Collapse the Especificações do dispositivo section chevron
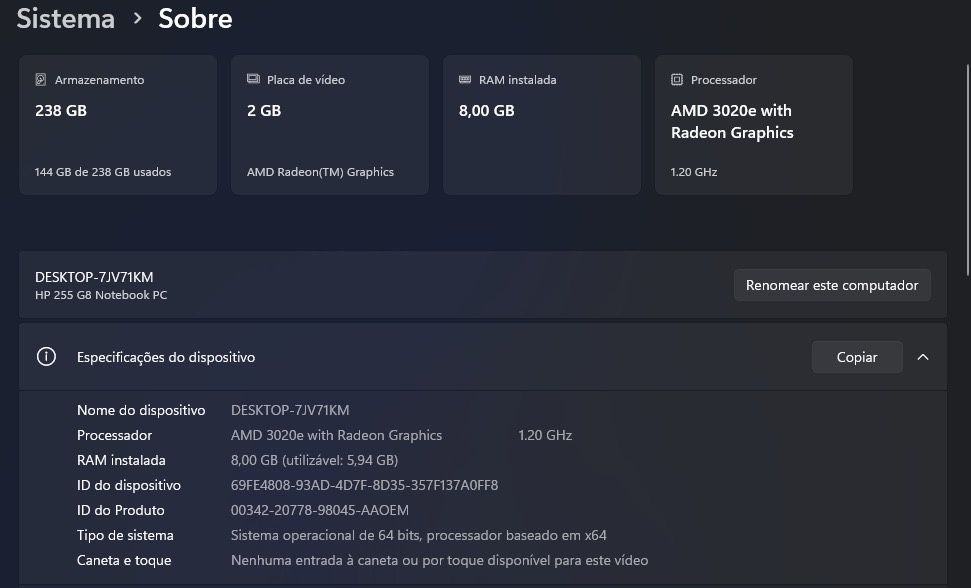Screen dimensions: 971x588 coord(923,357)
